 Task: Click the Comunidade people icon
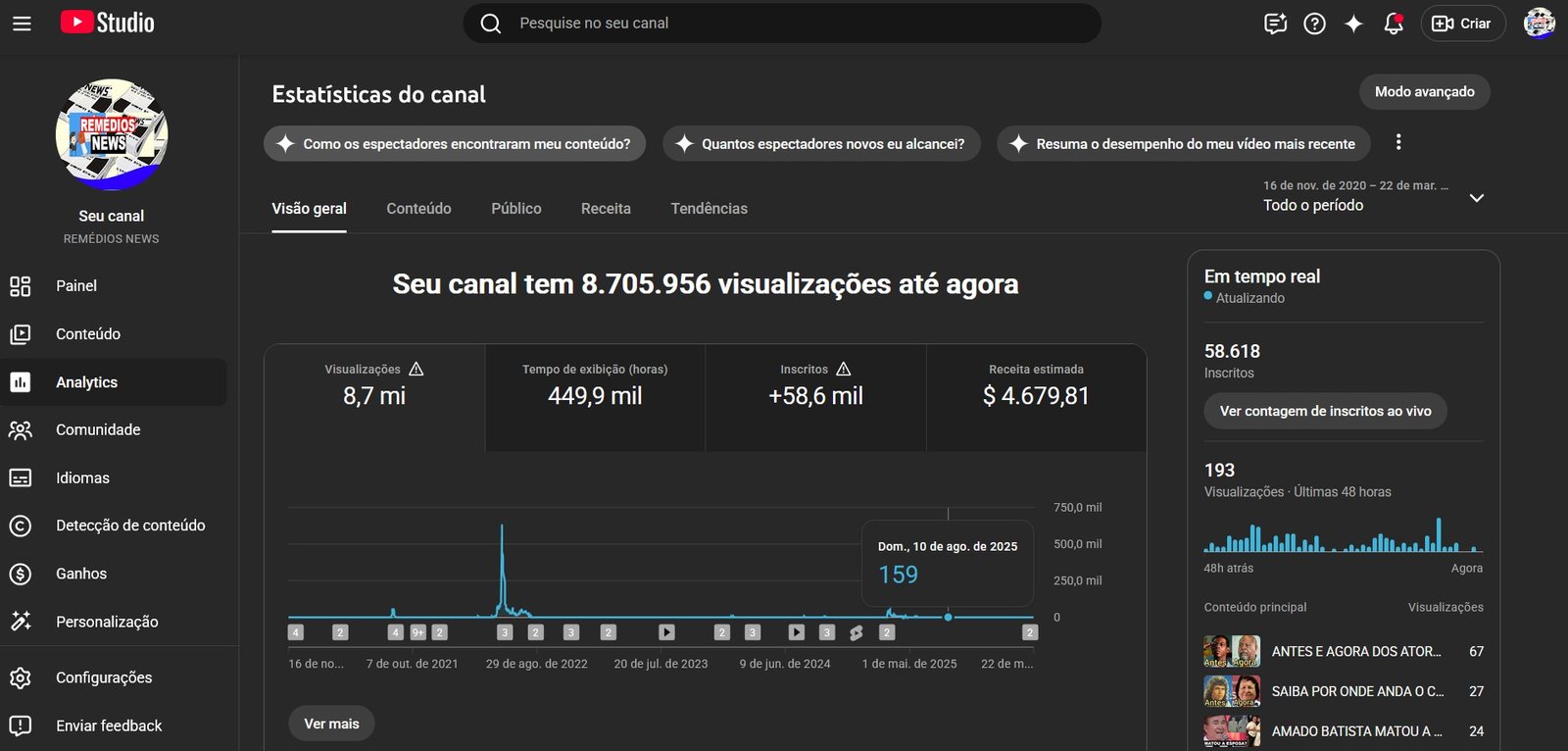point(21,429)
